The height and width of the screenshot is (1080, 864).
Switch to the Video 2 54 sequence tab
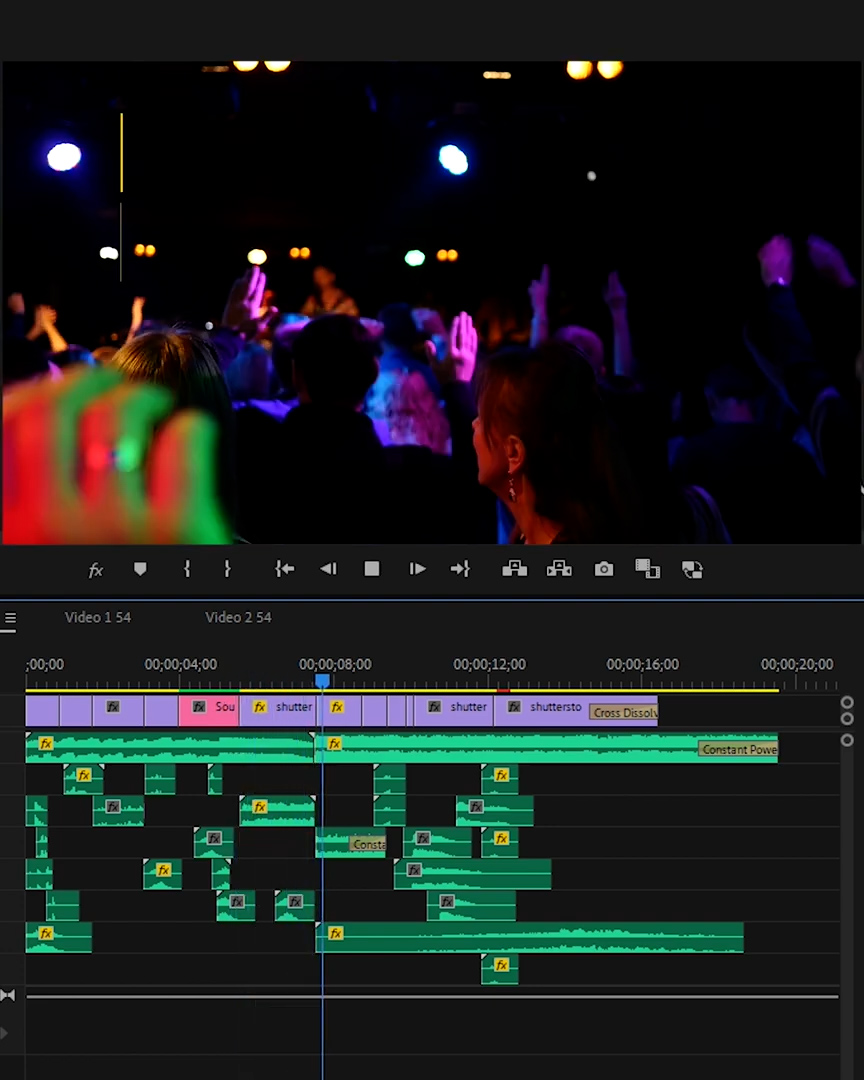238,617
